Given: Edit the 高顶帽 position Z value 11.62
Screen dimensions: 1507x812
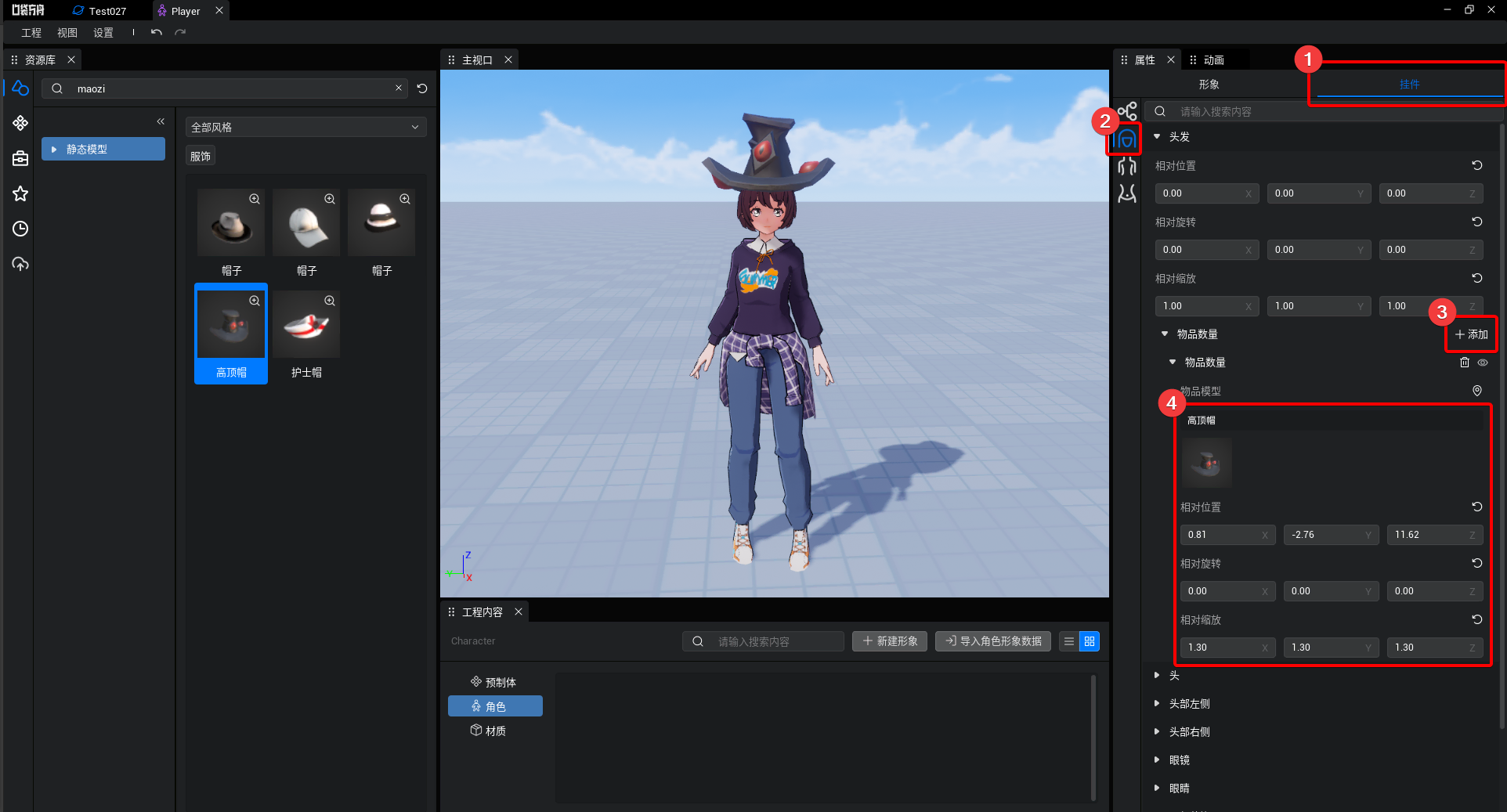Looking at the screenshot, I should coord(1435,535).
